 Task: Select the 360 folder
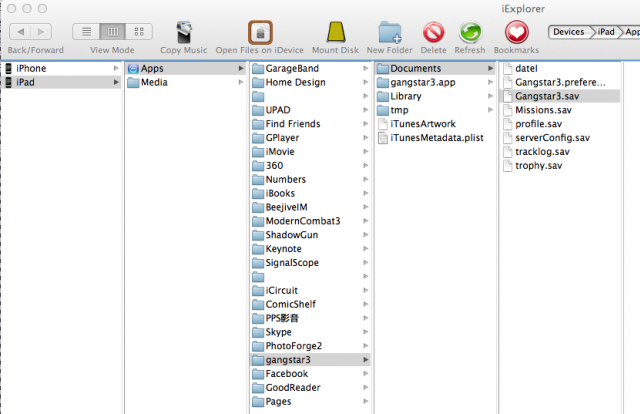310,165
